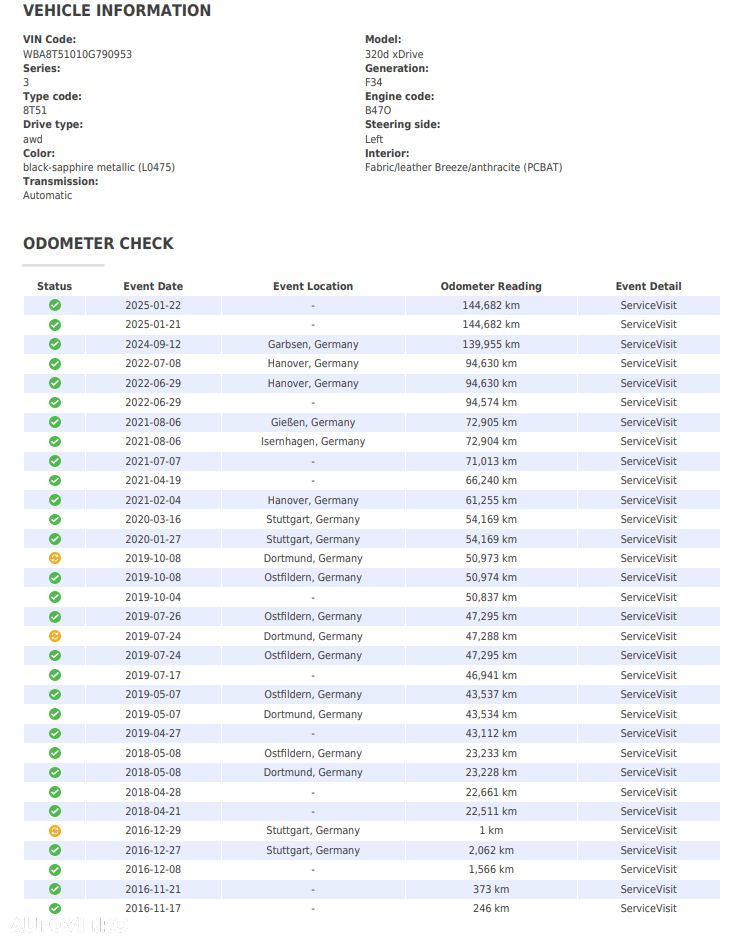742x942 pixels.
Task: Click the ServiceVisit detail for 2025-01-22
Action: tap(648, 305)
